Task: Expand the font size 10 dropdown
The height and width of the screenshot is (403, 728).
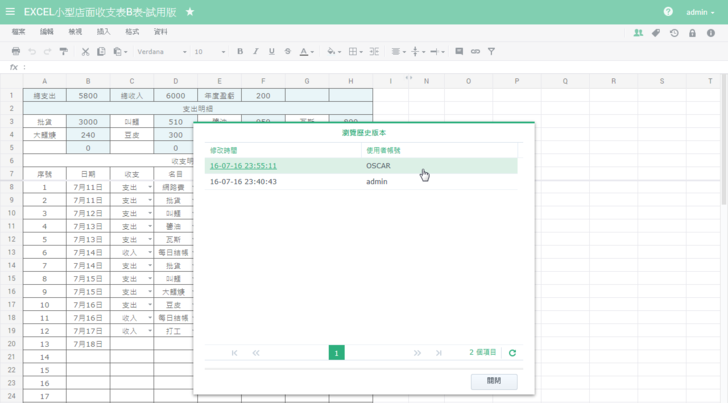Action: click(x=210, y=51)
